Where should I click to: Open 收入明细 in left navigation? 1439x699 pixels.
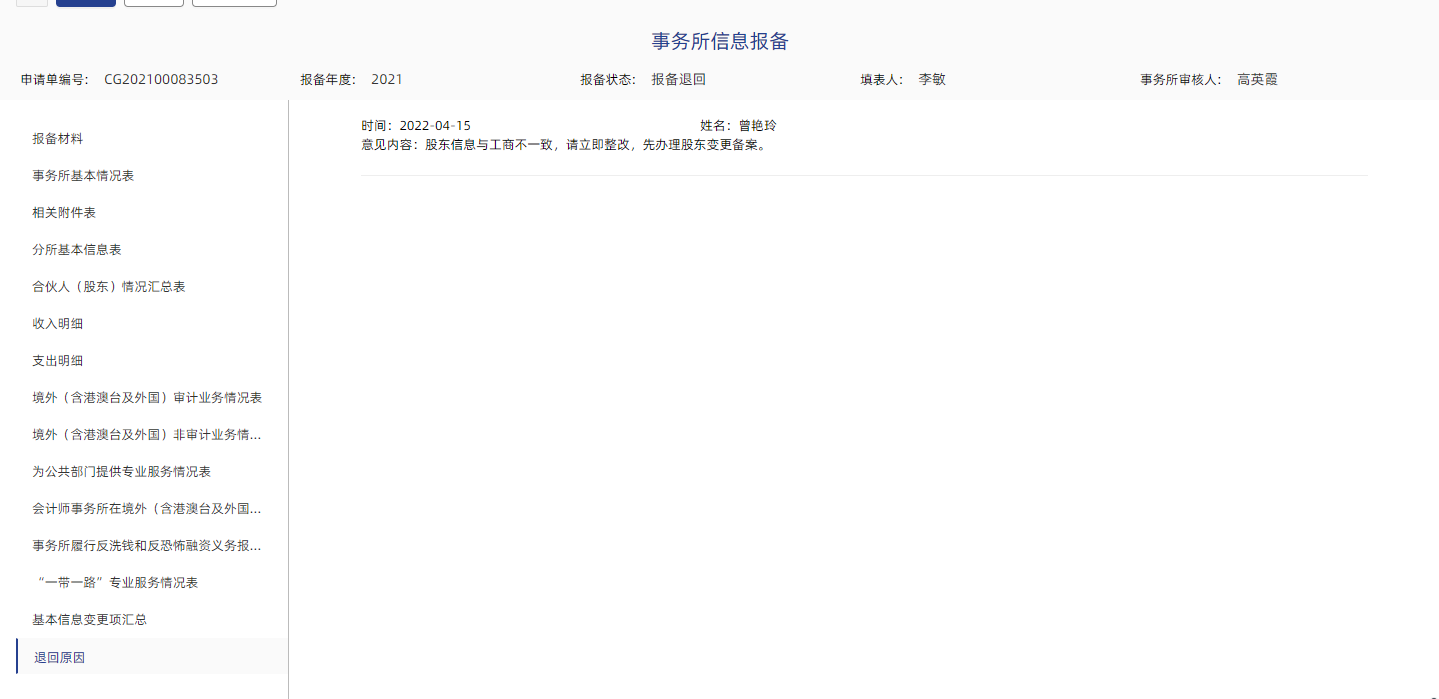[x=57, y=324]
